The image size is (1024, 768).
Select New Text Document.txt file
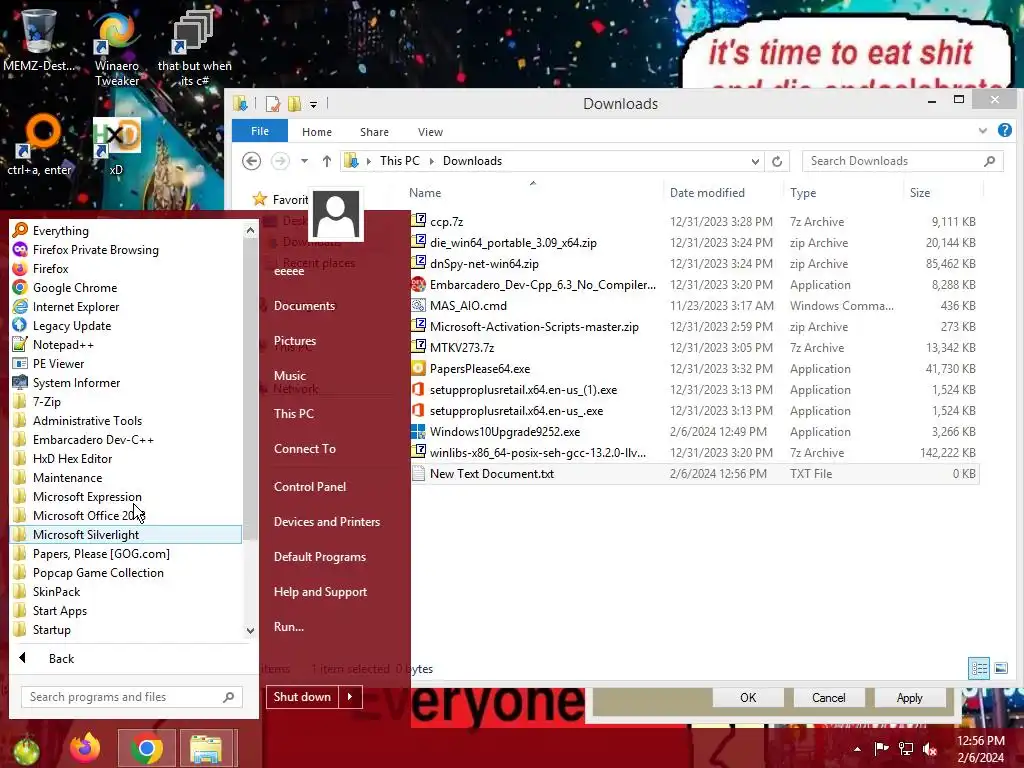click(492, 473)
